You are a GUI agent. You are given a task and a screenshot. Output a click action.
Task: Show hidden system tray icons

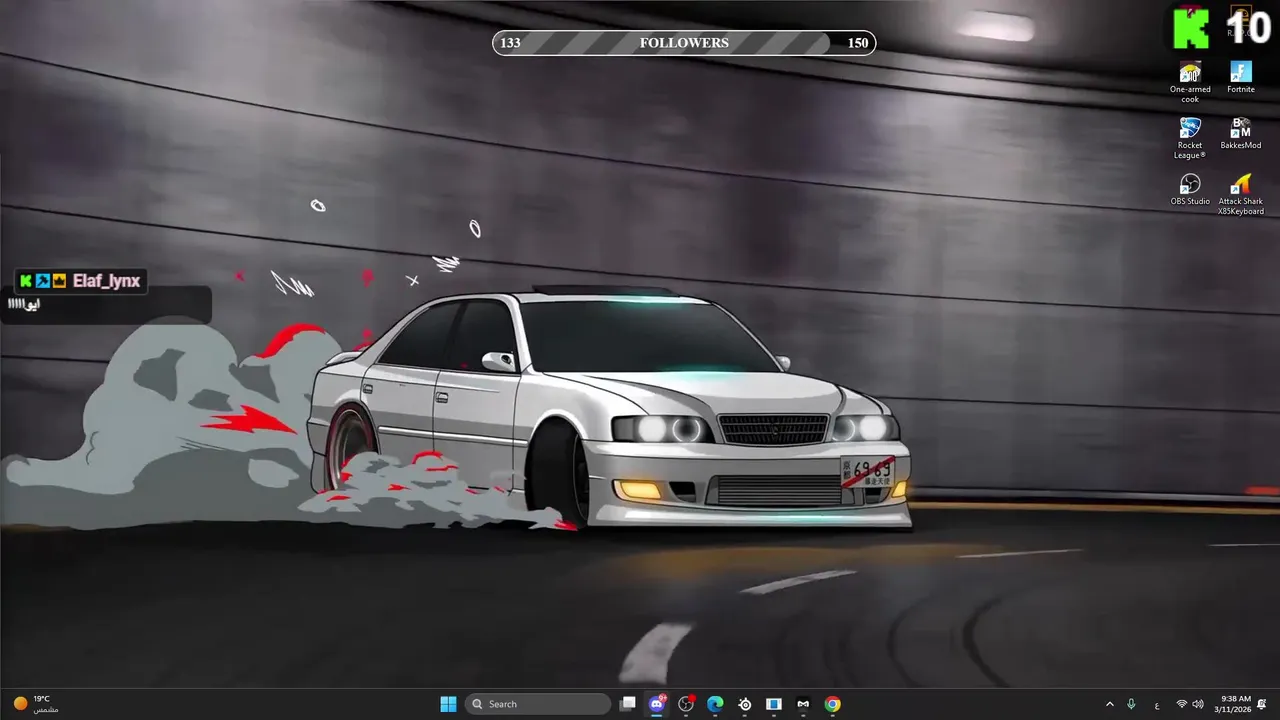pyautogui.click(x=1109, y=704)
